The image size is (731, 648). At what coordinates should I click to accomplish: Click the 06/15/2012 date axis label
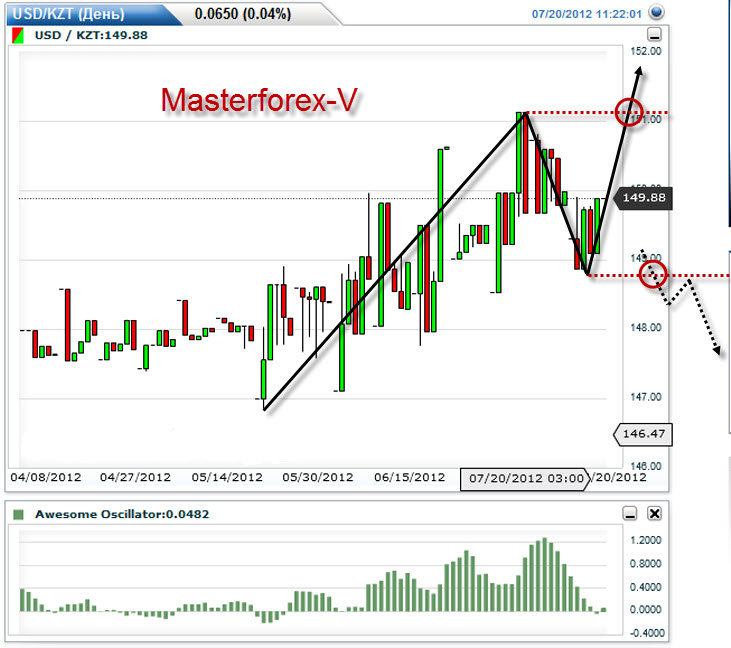(x=409, y=477)
